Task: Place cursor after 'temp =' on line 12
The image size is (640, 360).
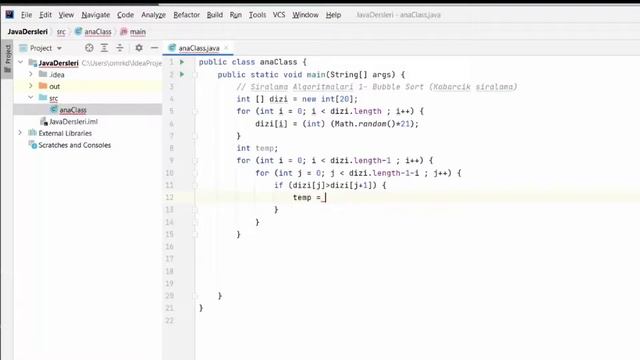Action: pyautogui.click(x=325, y=198)
